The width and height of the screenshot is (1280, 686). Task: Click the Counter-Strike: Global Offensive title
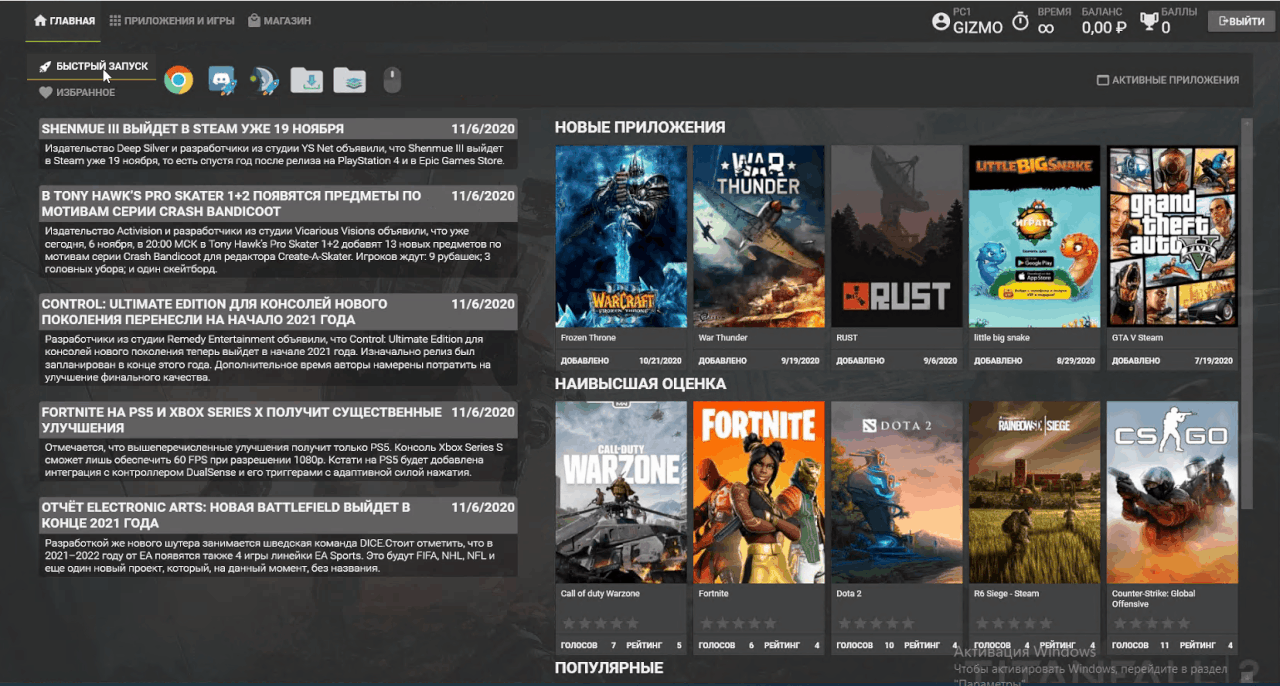click(x=1153, y=599)
